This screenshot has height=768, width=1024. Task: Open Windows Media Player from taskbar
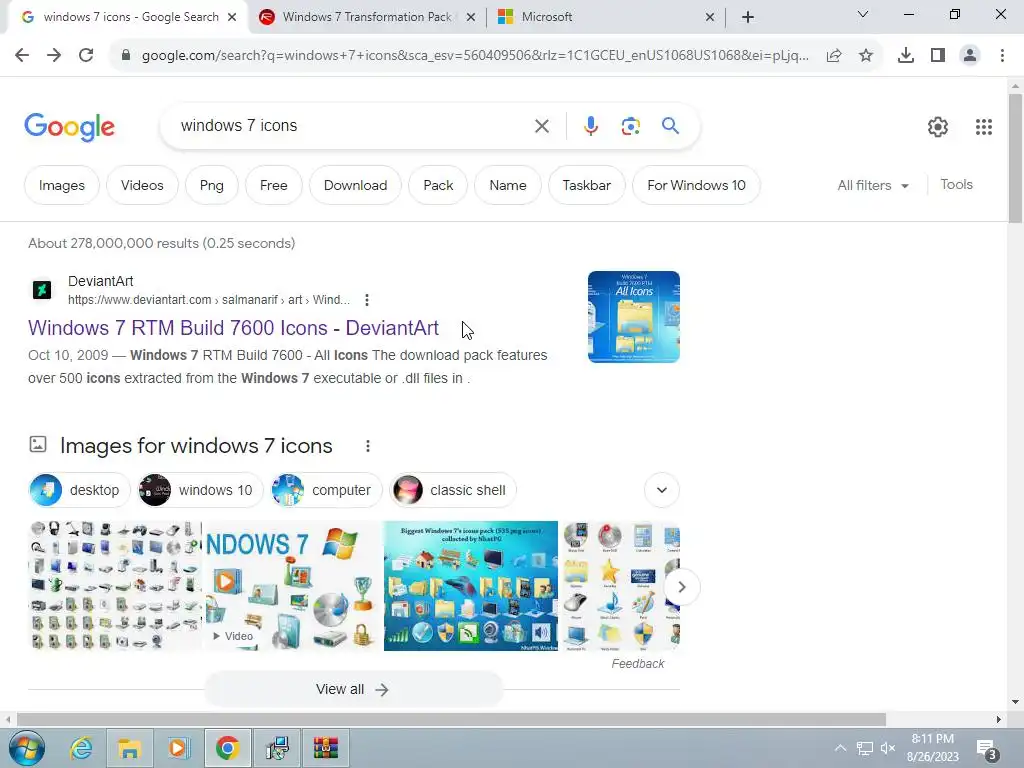(x=178, y=748)
